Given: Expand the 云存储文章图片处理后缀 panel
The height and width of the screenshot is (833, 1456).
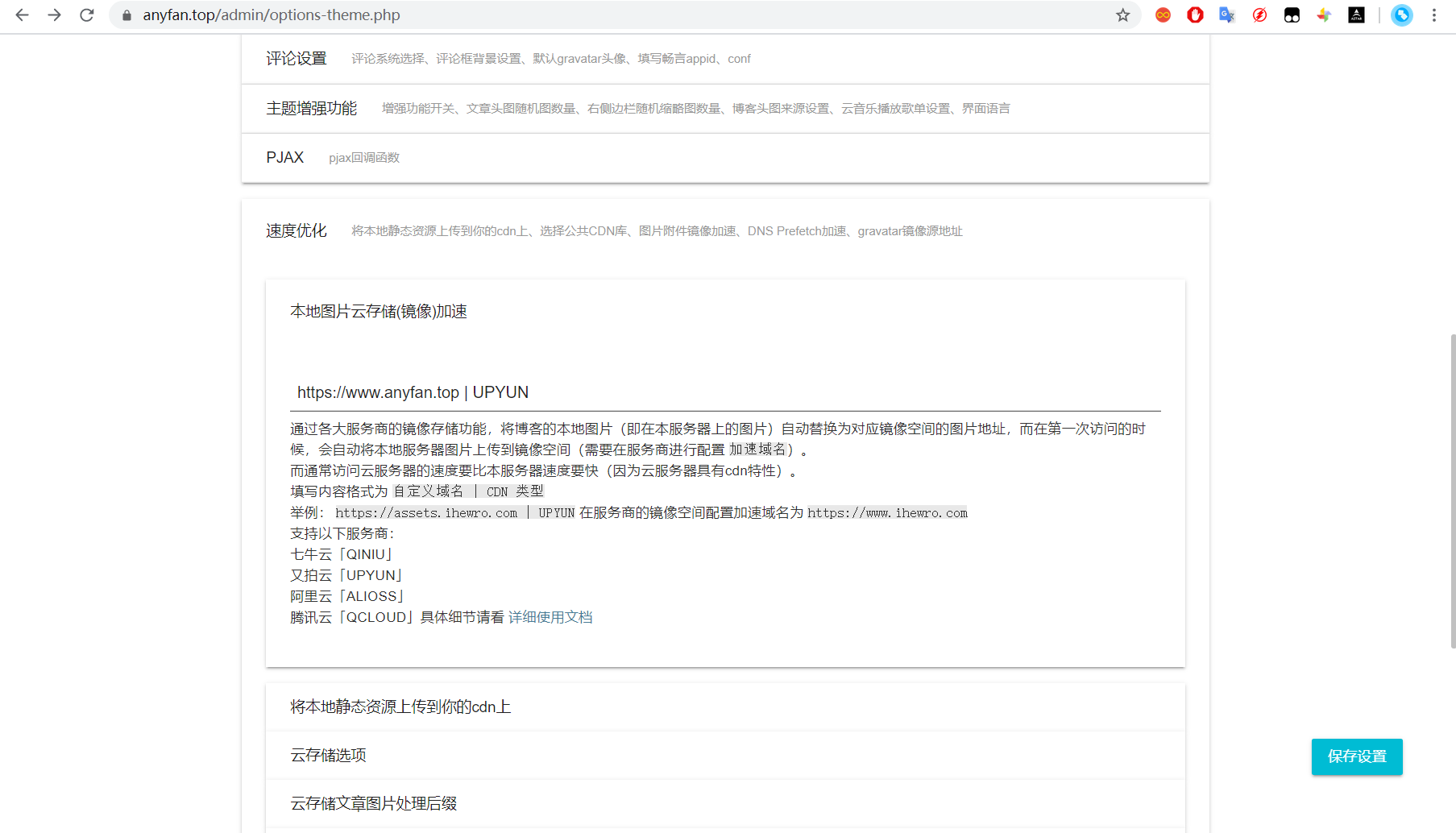Looking at the screenshot, I should (x=725, y=803).
